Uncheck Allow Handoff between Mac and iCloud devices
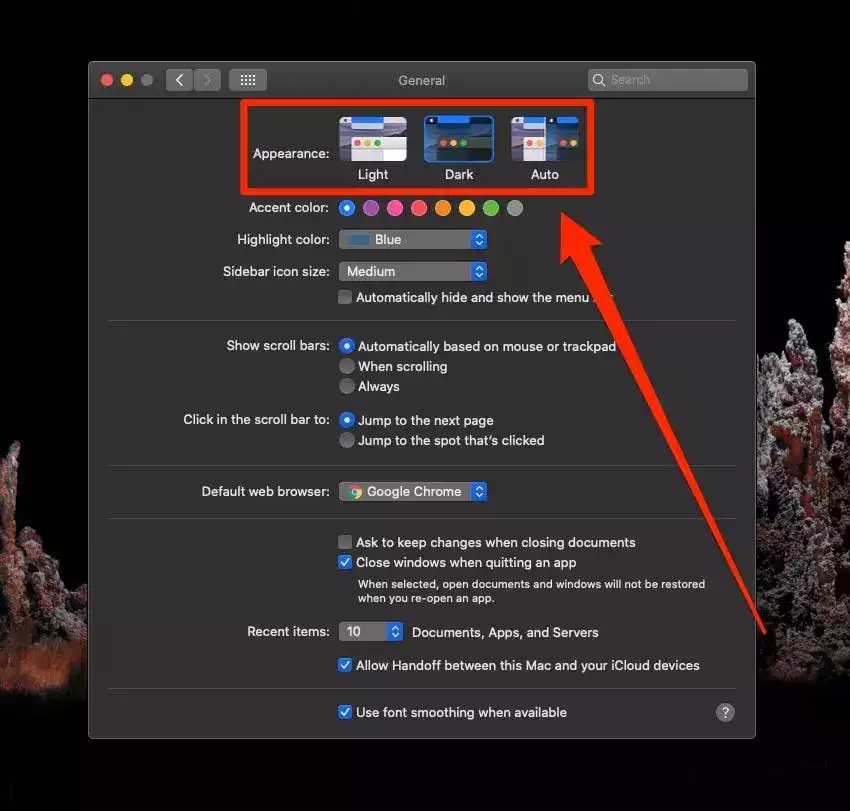850x811 pixels. tap(345, 665)
